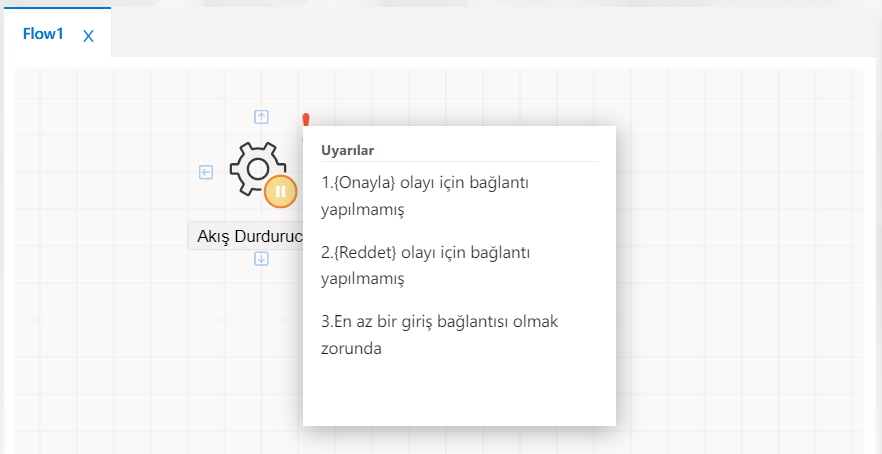The width and height of the screenshot is (882, 454).
Task: Click the Akış Durdurucu node label
Action: coord(245,236)
